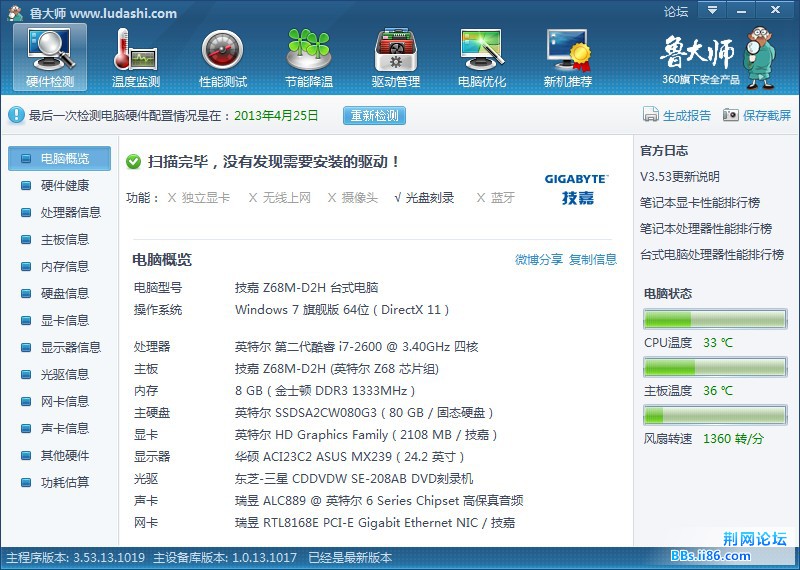
Task: Click the 主板温度 progress bar
Action: (x=715, y=367)
